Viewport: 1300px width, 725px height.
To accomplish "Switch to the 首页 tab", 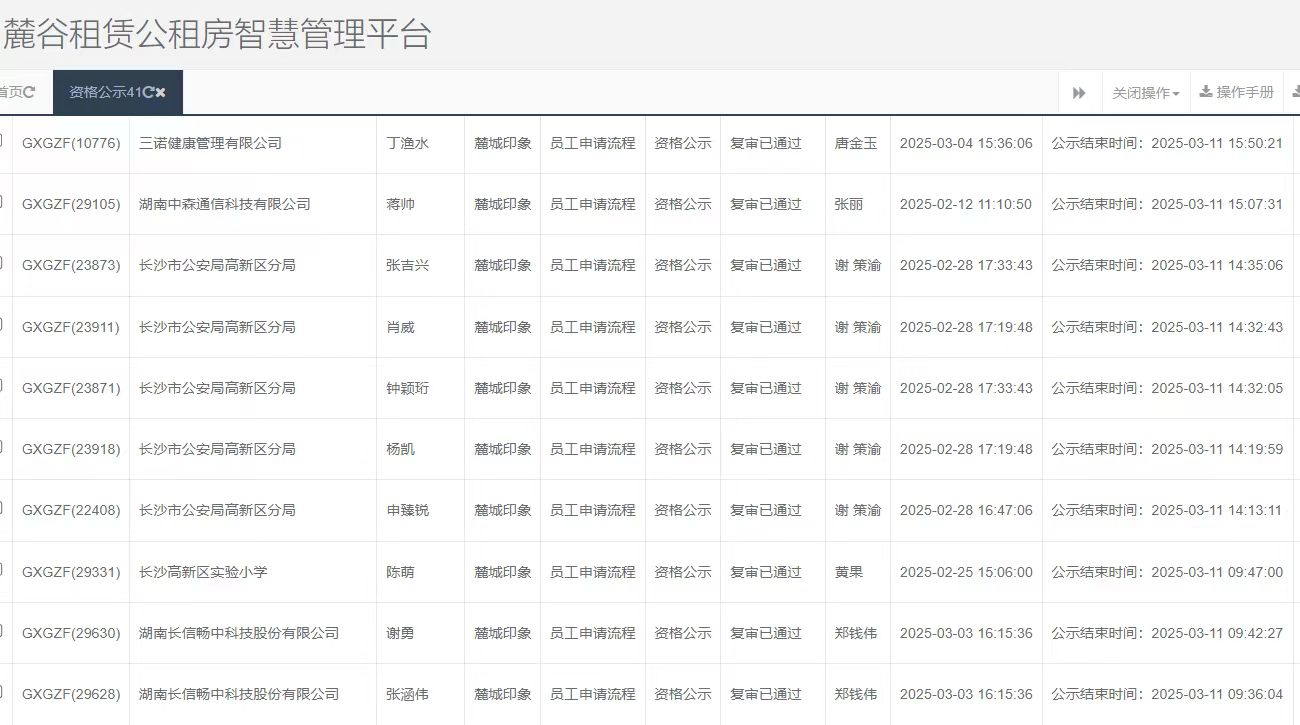I will coord(15,91).
